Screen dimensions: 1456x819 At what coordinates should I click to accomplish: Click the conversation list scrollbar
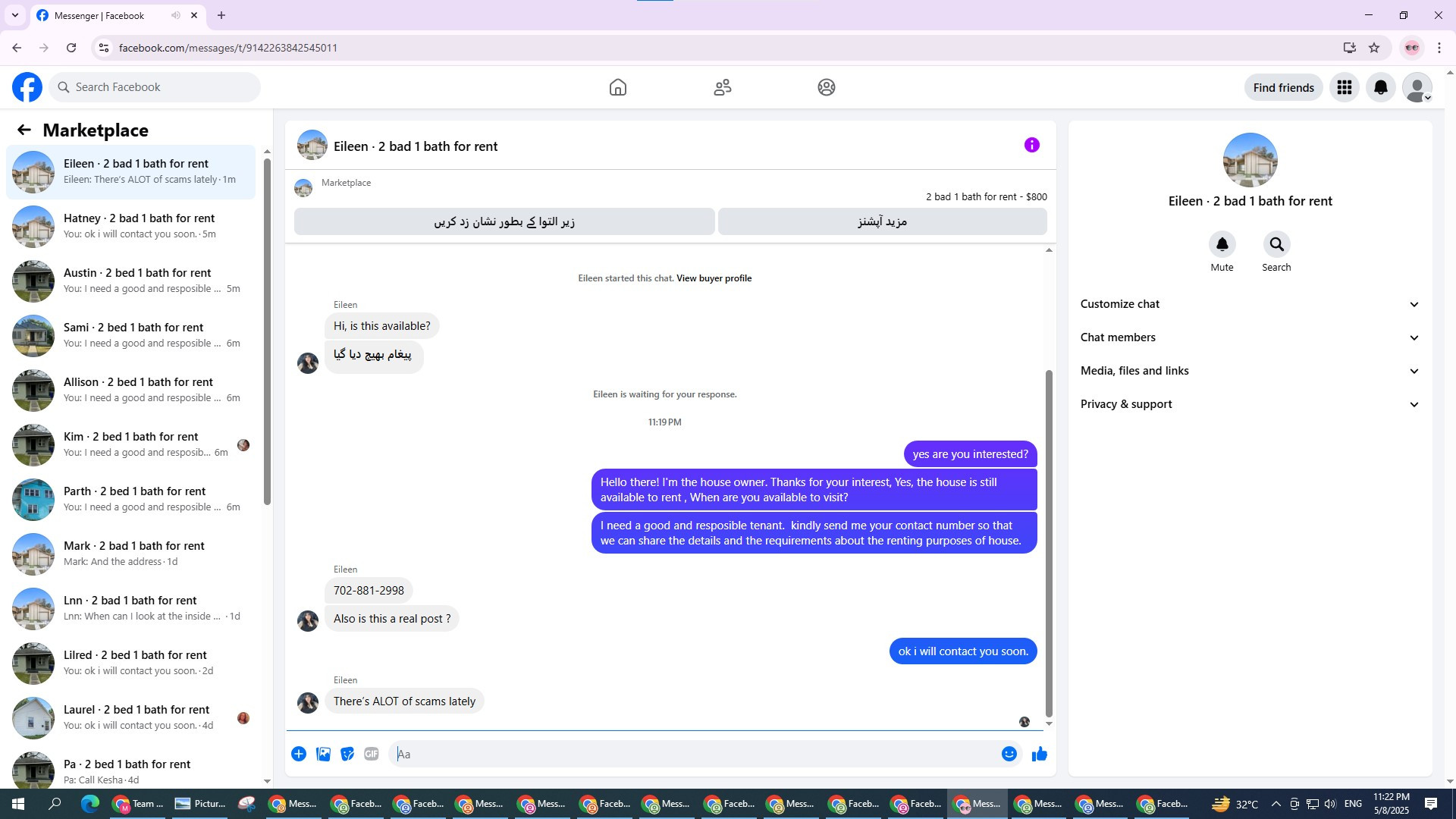(x=267, y=331)
